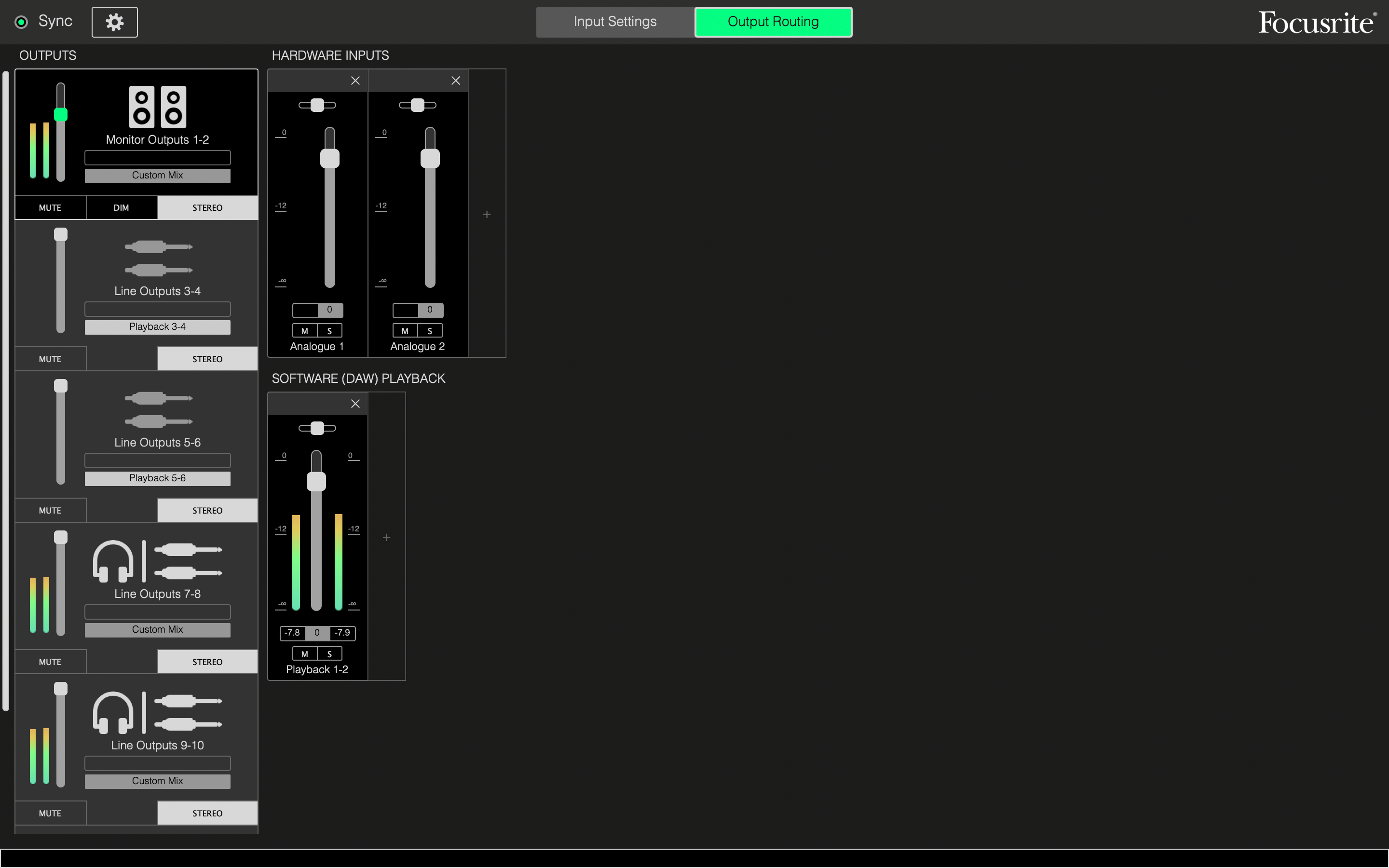Open Playback 3-4 source dropdown

157,326
